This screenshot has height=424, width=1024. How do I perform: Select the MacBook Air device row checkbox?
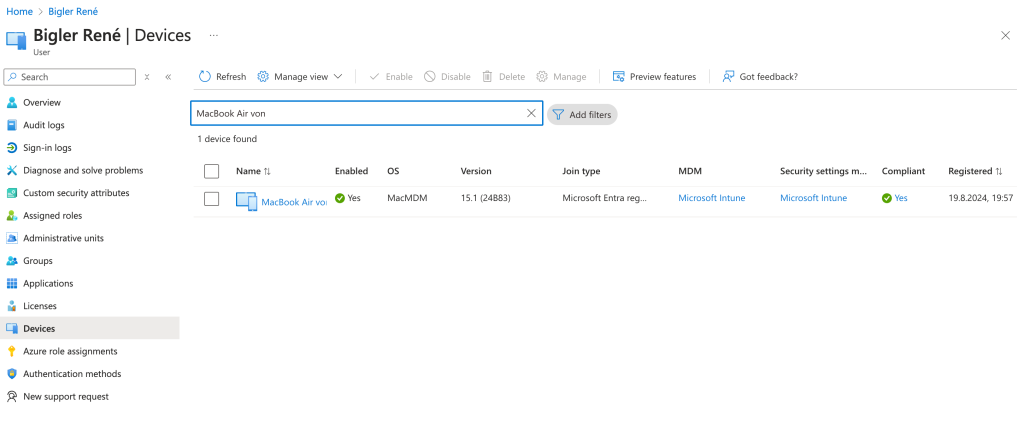click(x=211, y=199)
